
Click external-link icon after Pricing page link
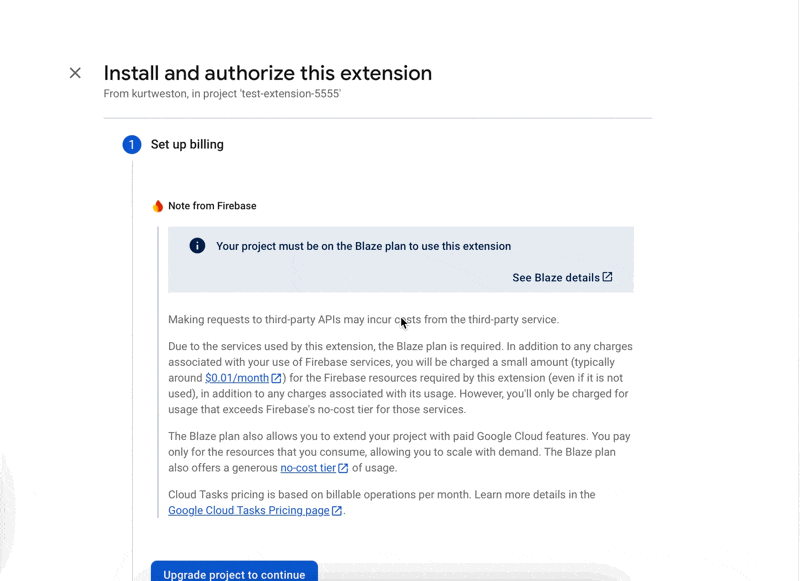(x=337, y=511)
